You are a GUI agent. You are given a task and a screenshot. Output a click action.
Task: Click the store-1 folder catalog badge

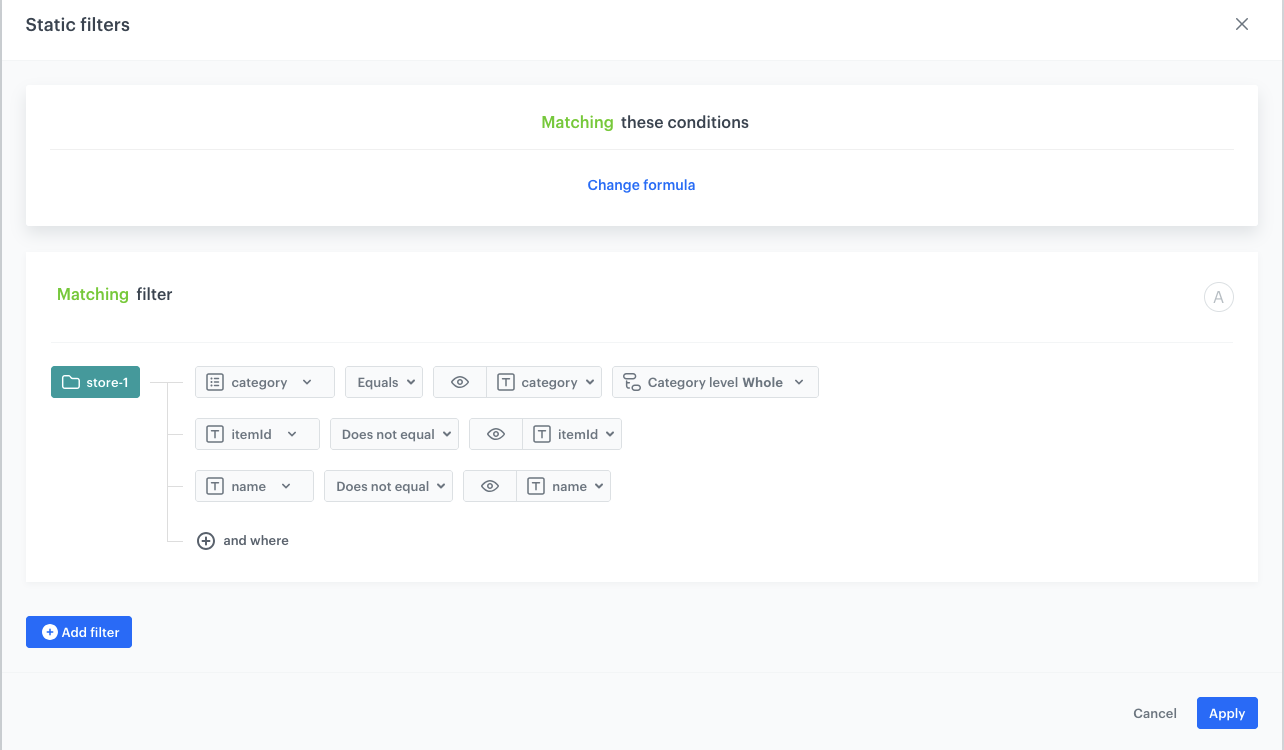point(96,382)
